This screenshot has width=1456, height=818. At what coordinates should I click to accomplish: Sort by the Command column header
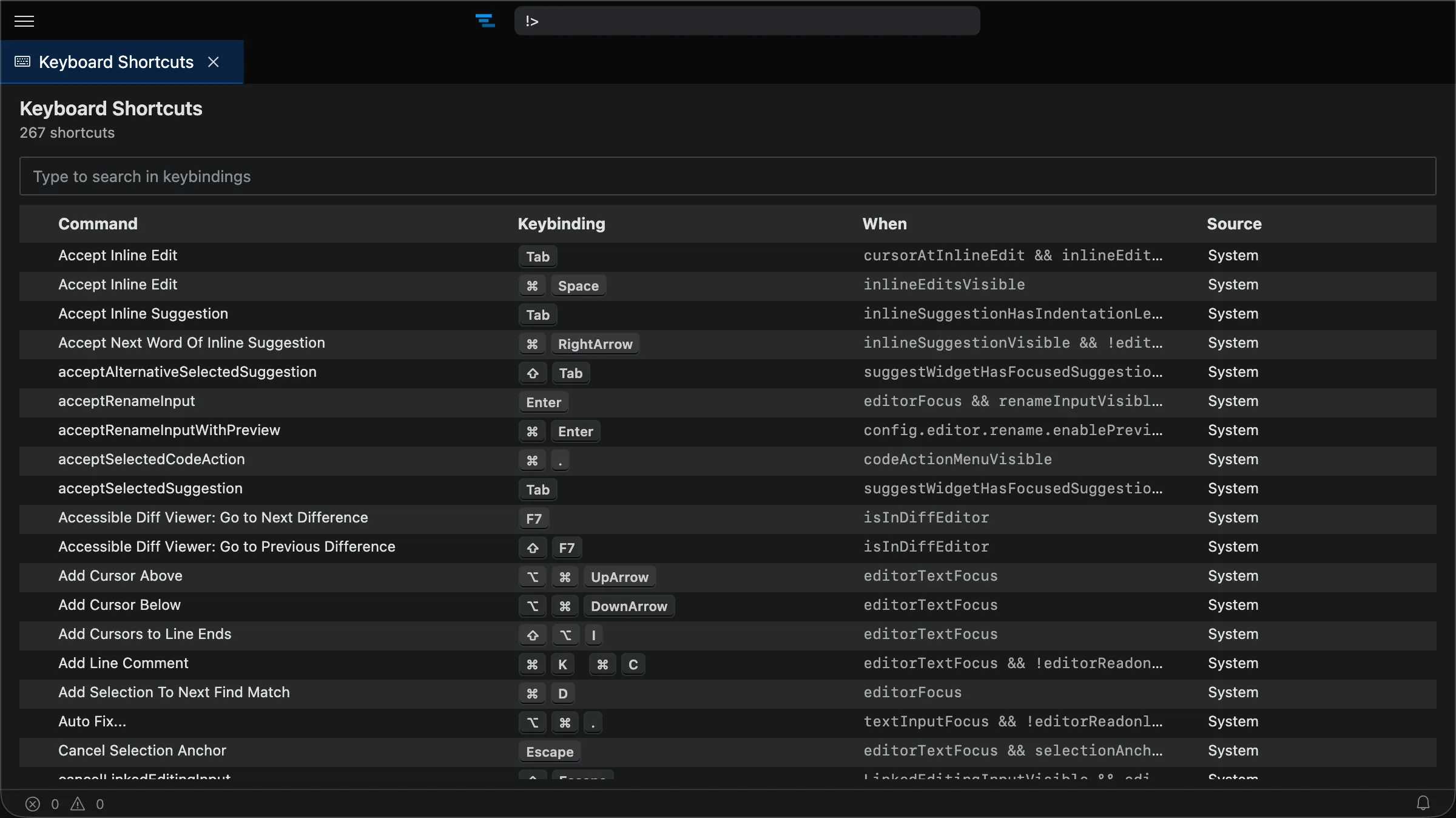point(98,224)
